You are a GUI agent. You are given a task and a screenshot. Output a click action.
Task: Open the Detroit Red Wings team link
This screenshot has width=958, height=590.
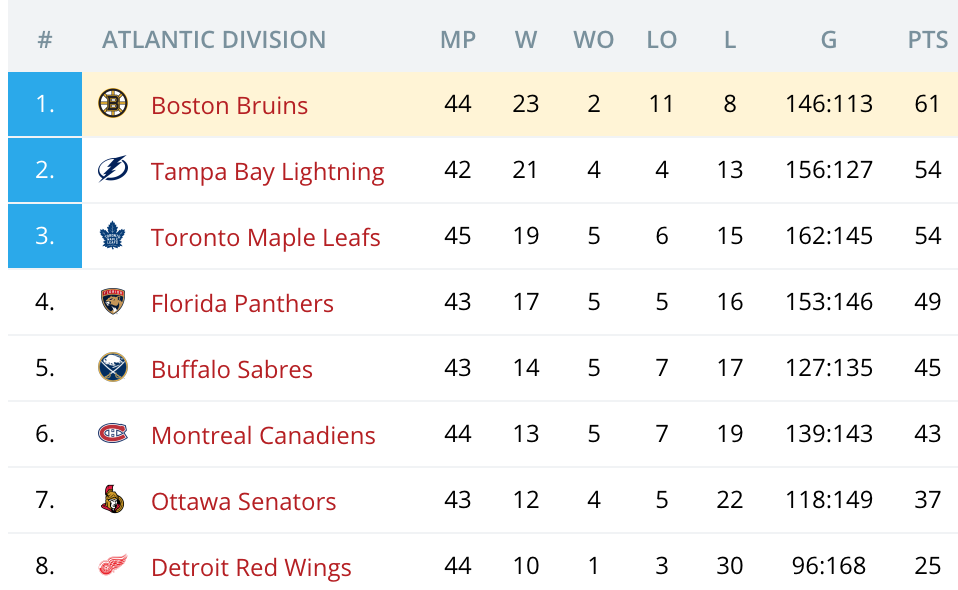[251, 567]
